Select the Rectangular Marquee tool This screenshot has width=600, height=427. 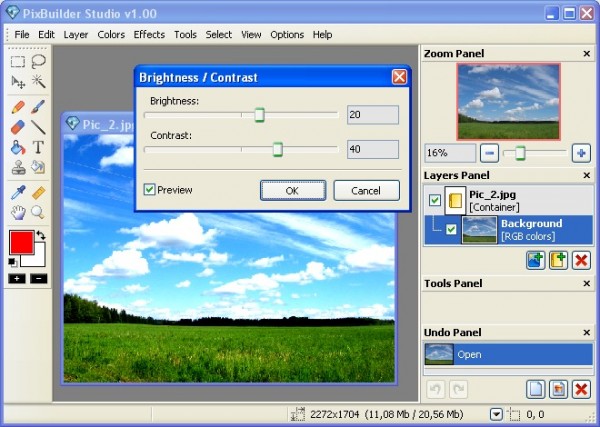18,62
